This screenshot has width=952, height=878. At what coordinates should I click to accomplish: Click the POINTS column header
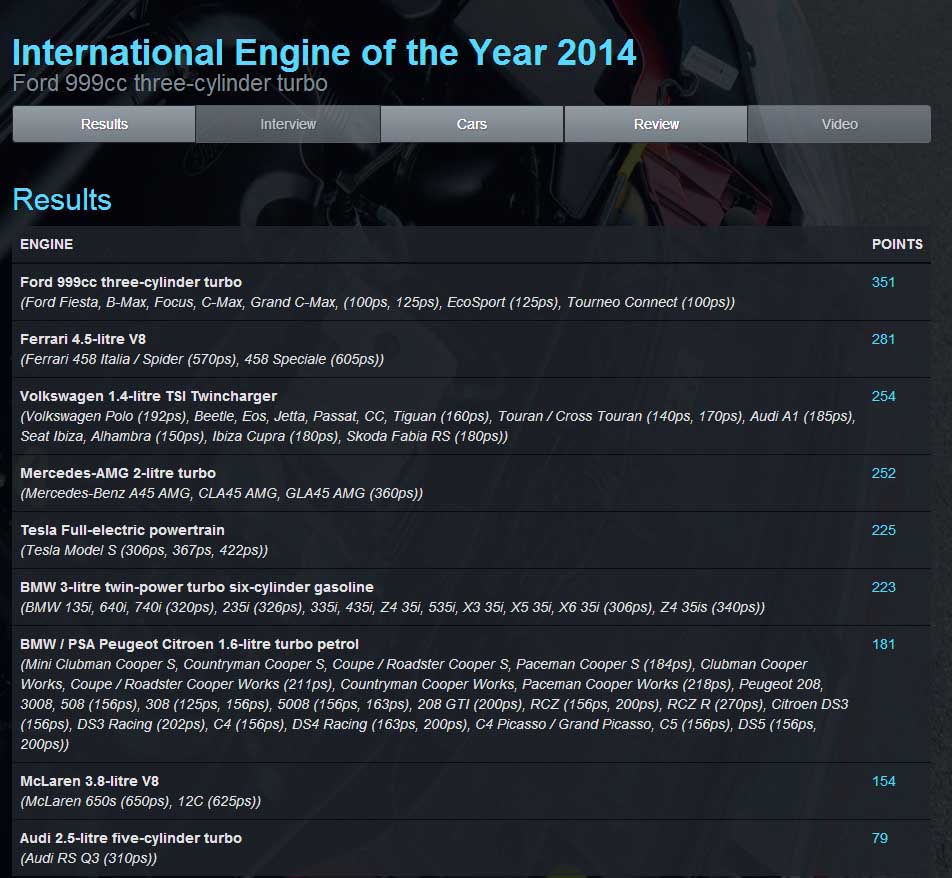(897, 244)
